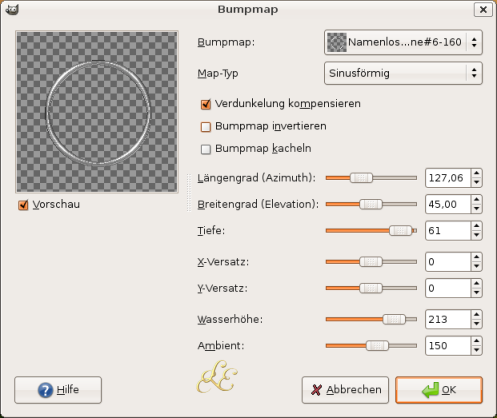Focus the Elevation value field 45,00
This screenshot has width=497, height=418.
[448, 204]
